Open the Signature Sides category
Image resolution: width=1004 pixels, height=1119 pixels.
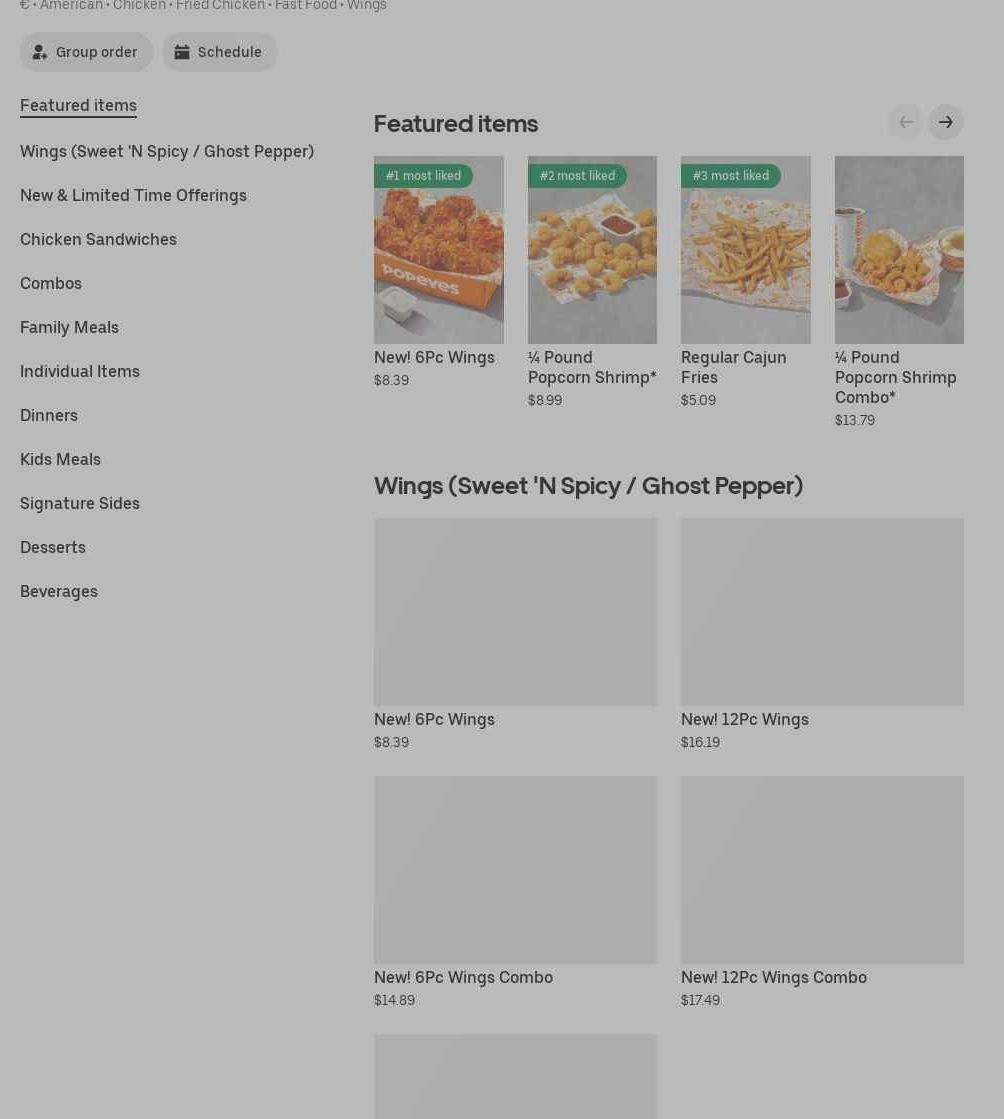(80, 503)
